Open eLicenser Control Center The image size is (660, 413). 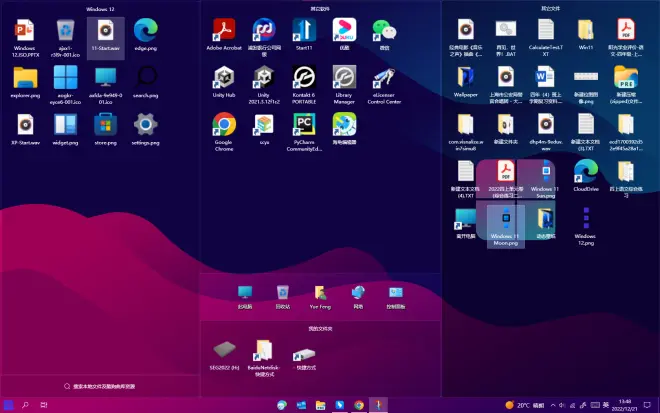[384, 85]
